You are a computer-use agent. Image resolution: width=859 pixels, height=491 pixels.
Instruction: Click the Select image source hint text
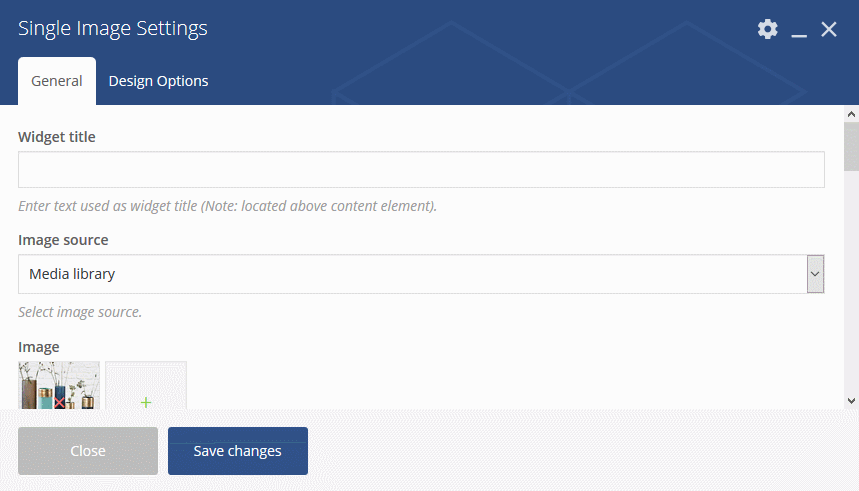(x=80, y=312)
